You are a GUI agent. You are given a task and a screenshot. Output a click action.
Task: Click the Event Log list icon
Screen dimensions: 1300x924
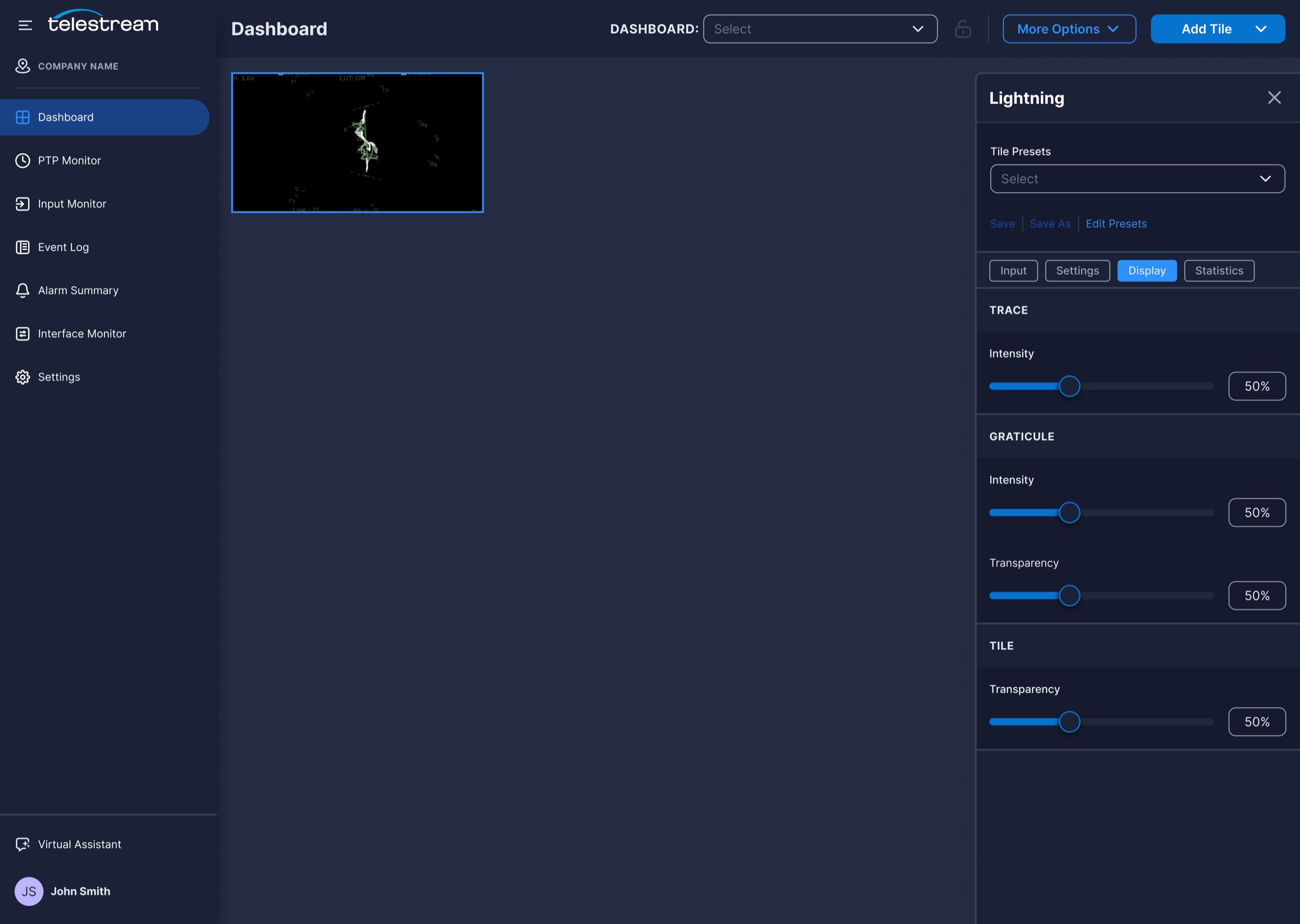coord(22,247)
